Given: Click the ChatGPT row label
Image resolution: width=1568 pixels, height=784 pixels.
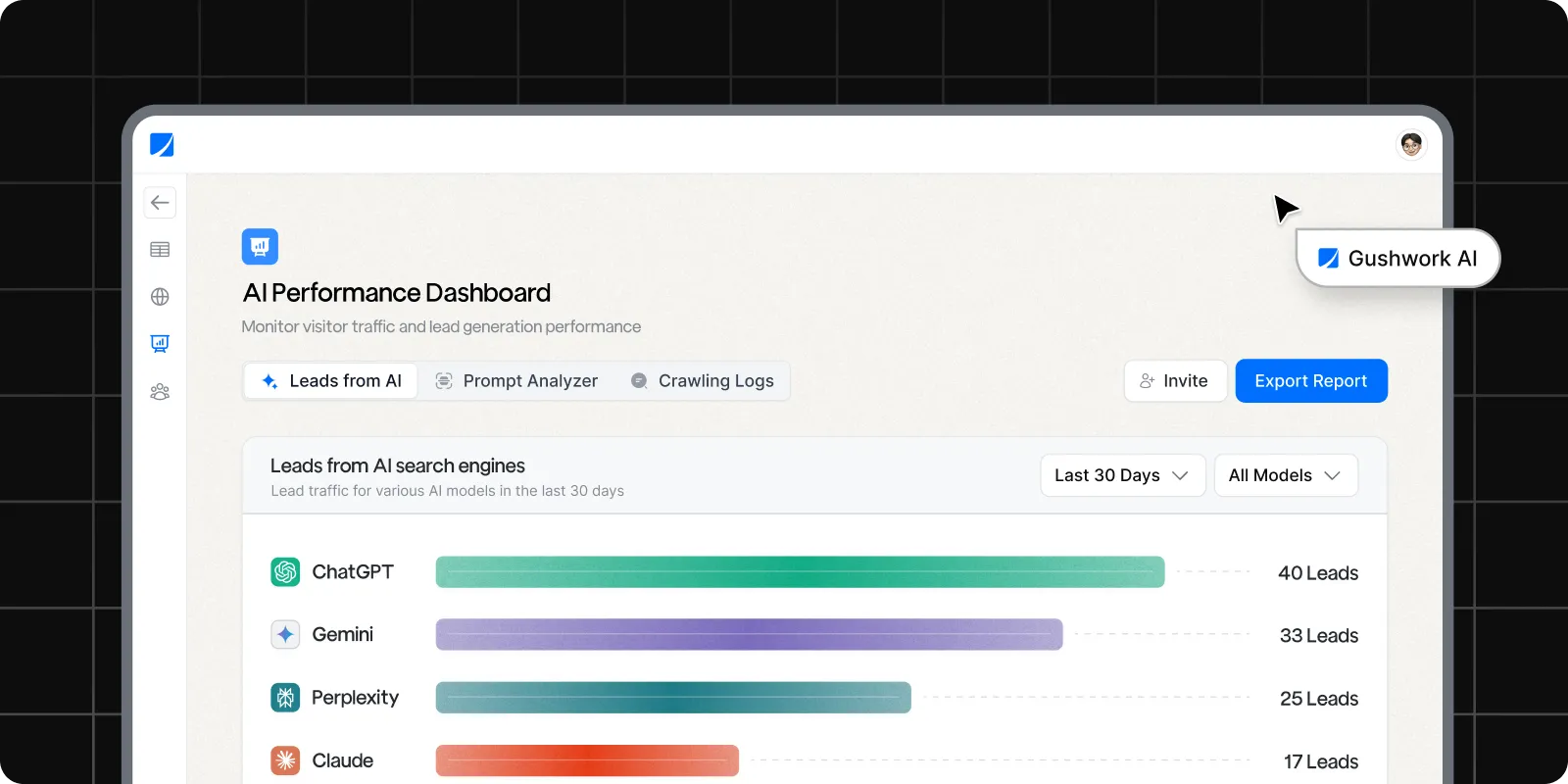Looking at the screenshot, I should (x=353, y=571).
